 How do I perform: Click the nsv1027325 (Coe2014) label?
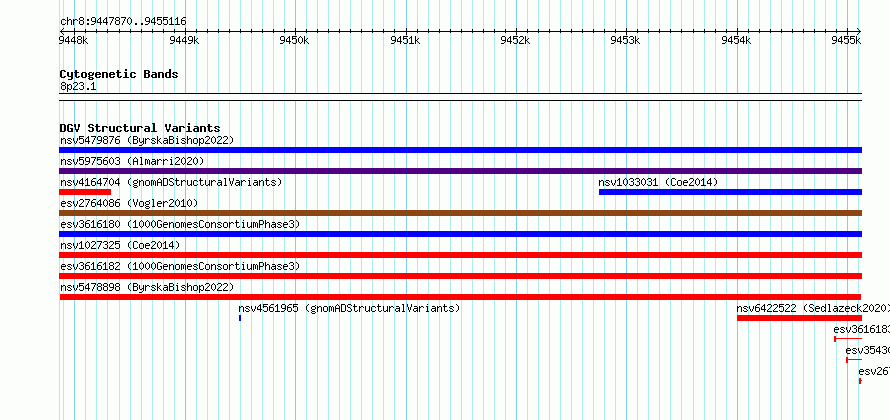[120, 245]
